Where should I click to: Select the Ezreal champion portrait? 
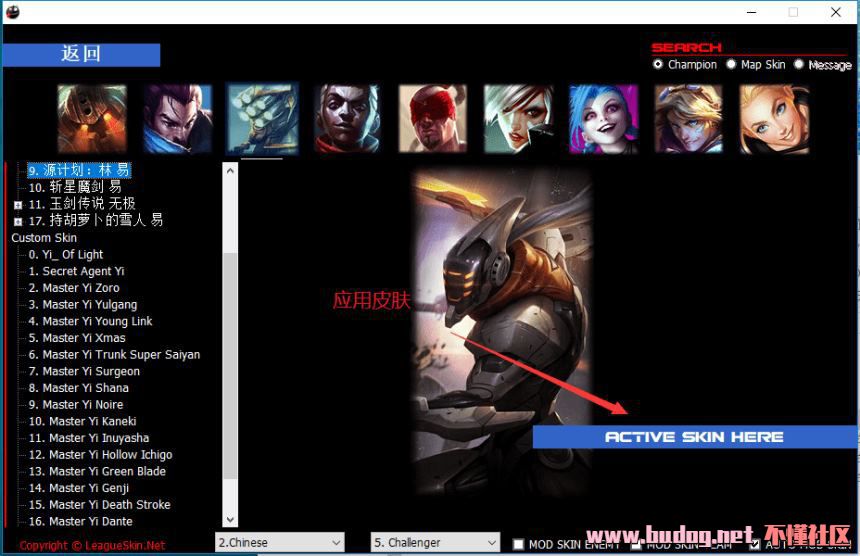(689, 118)
